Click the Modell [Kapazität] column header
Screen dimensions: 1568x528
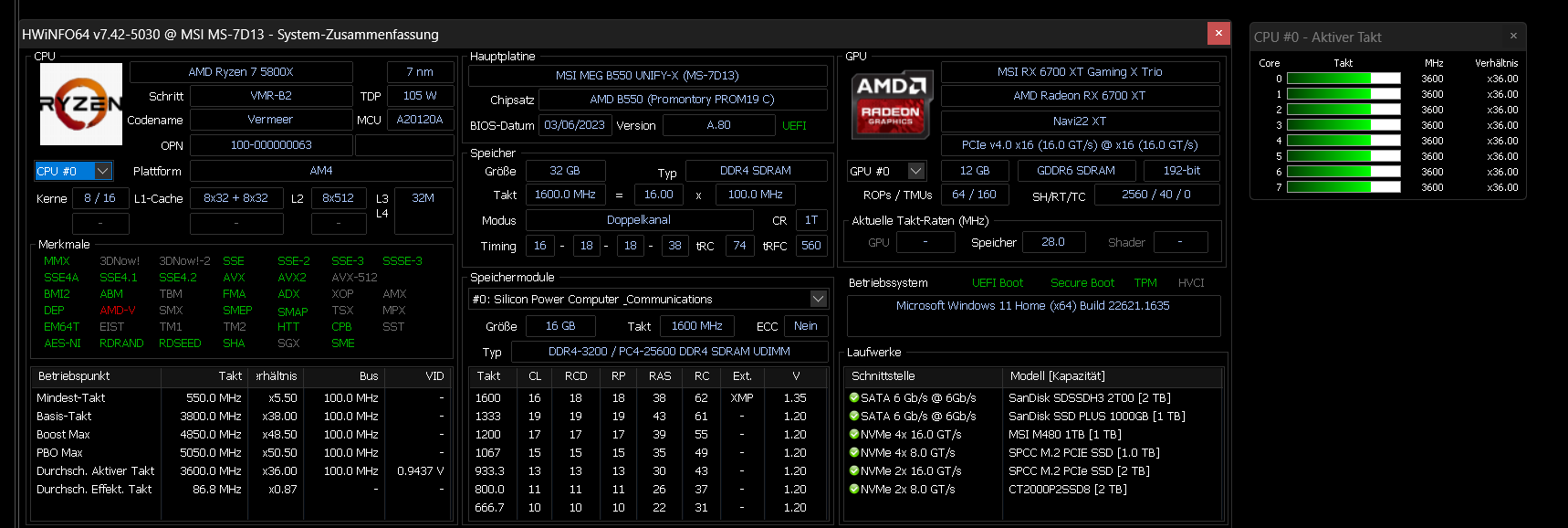1113,375
